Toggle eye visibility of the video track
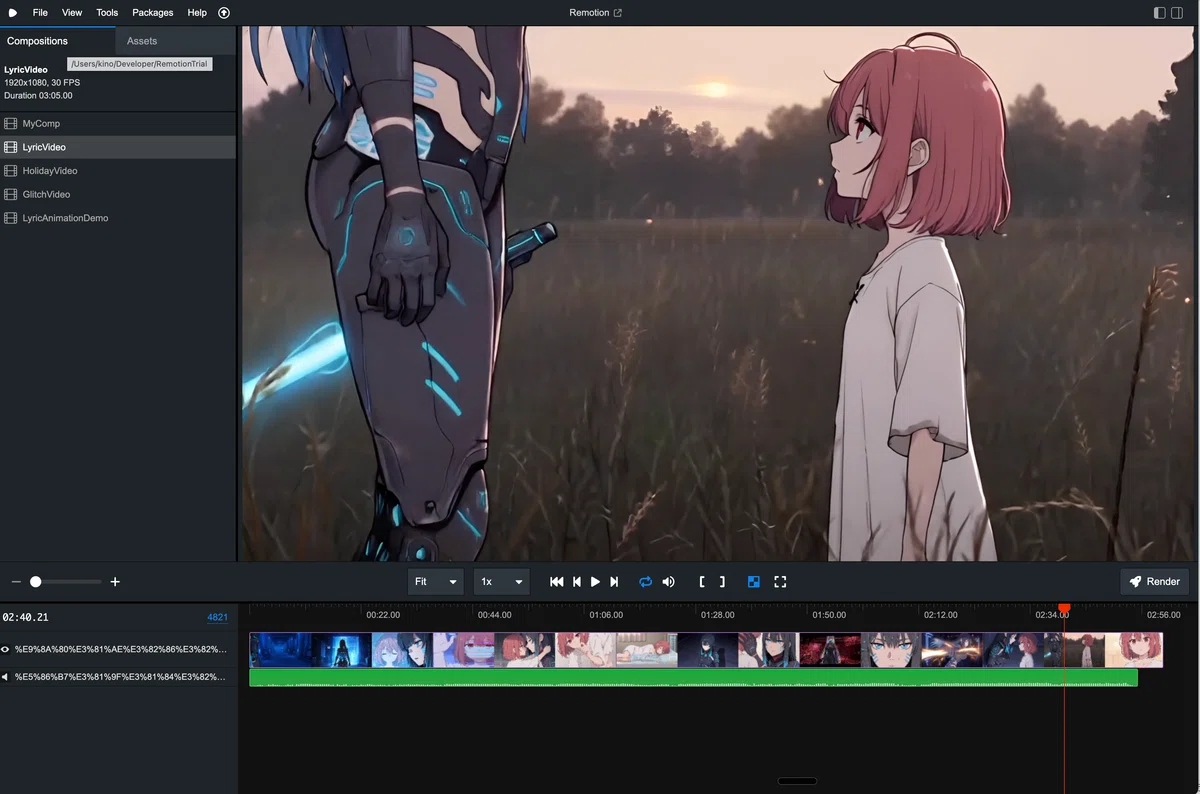Image resolution: width=1200 pixels, height=794 pixels. coord(6,650)
